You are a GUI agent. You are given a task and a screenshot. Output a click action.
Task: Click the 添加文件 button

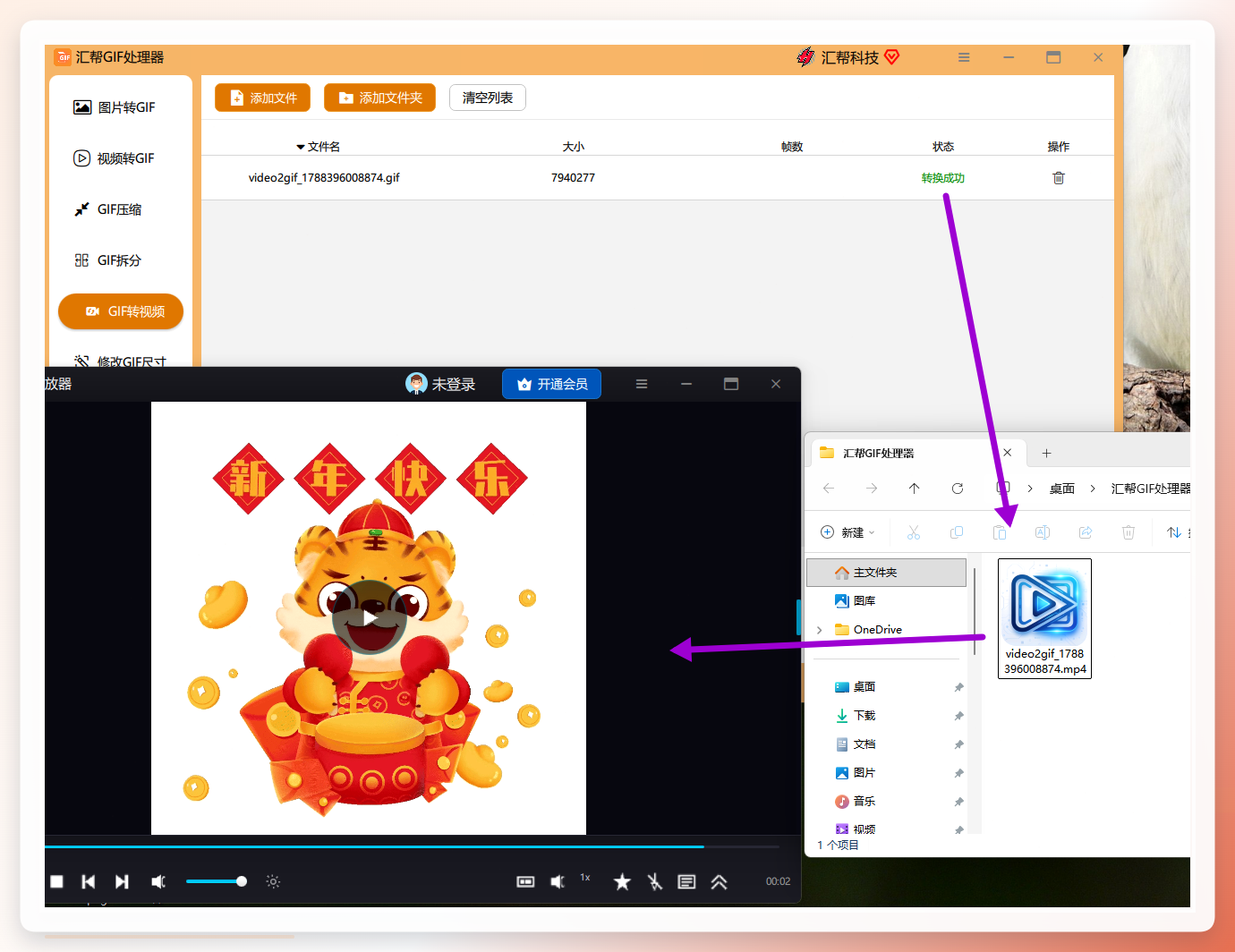point(262,98)
